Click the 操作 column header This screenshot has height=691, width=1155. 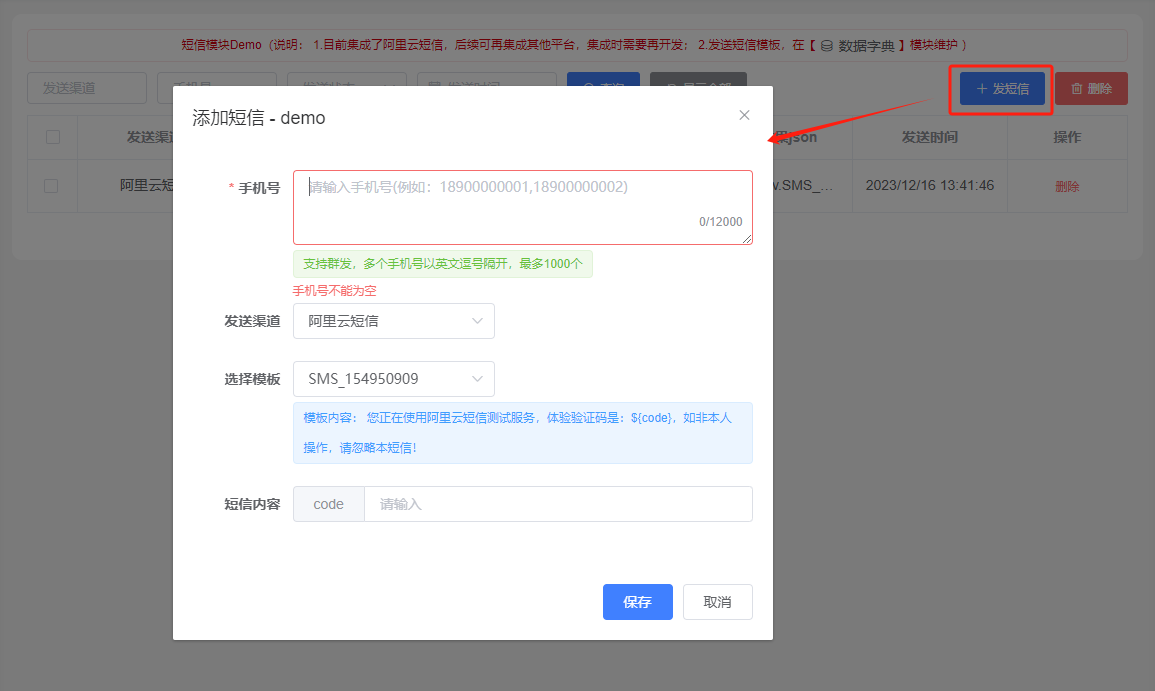(x=1067, y=137)
